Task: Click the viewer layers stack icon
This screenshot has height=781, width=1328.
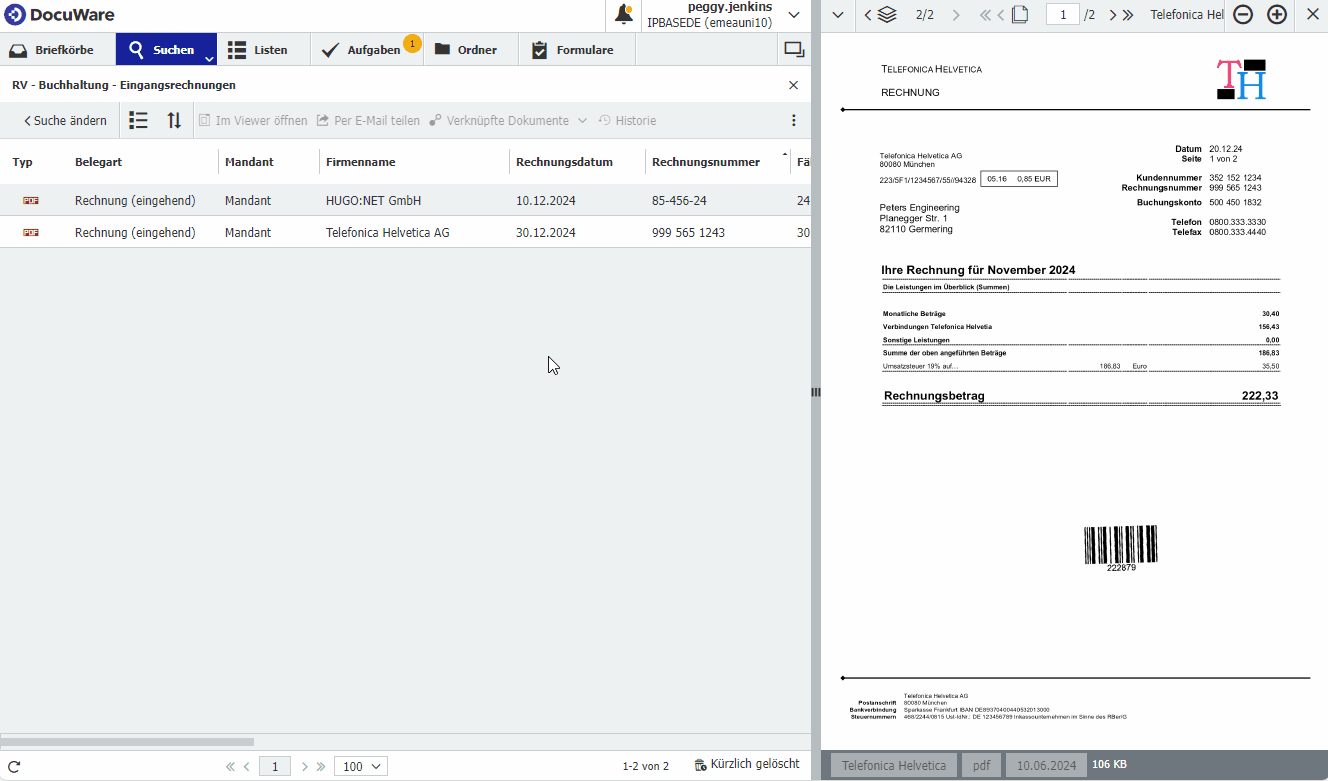Action: pos(887,15)
